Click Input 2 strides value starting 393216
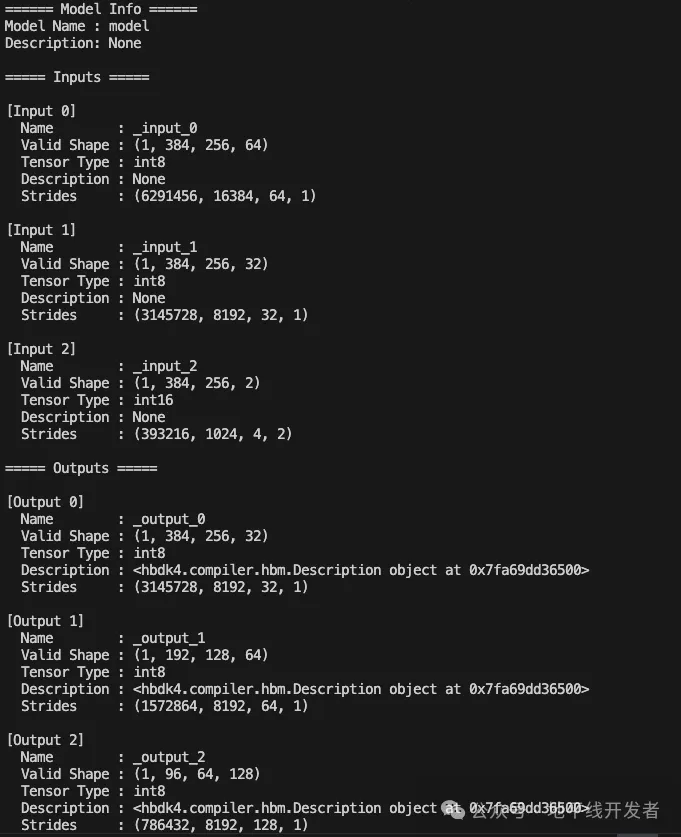Image resolution: width=681 pixels, height=837 pixels. pyautogui.click(x=213, y=434)
